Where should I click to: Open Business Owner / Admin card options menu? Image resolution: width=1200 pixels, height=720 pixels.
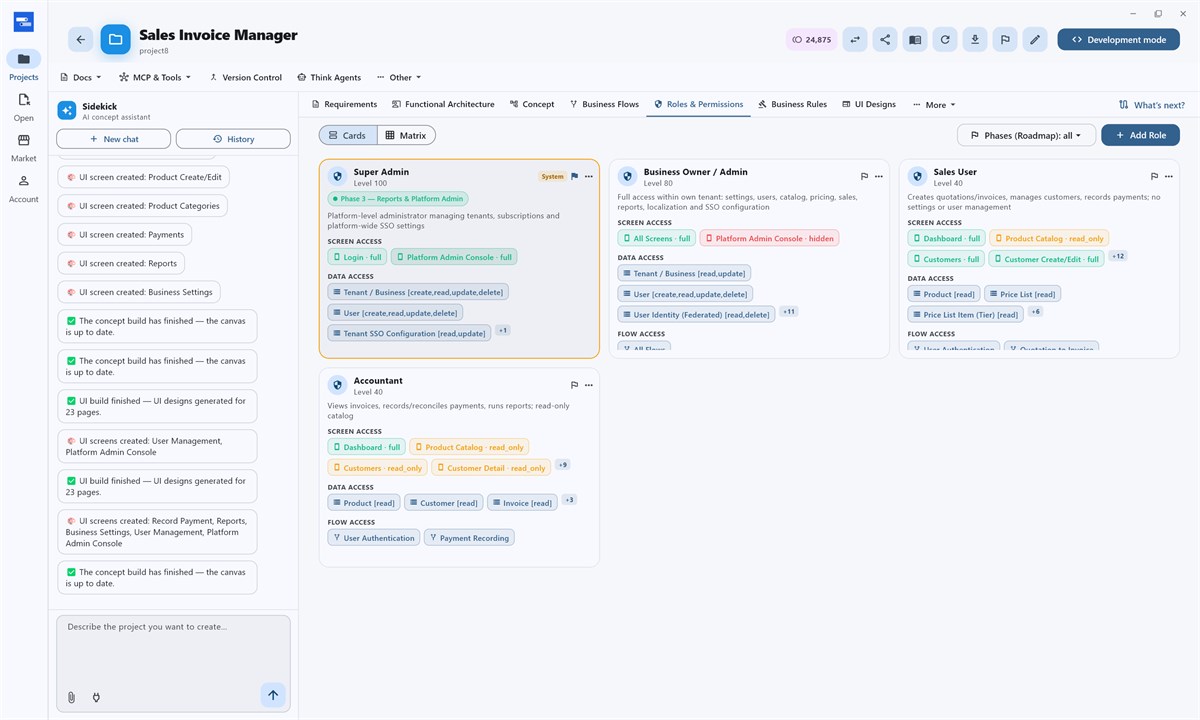coord(879,176)
